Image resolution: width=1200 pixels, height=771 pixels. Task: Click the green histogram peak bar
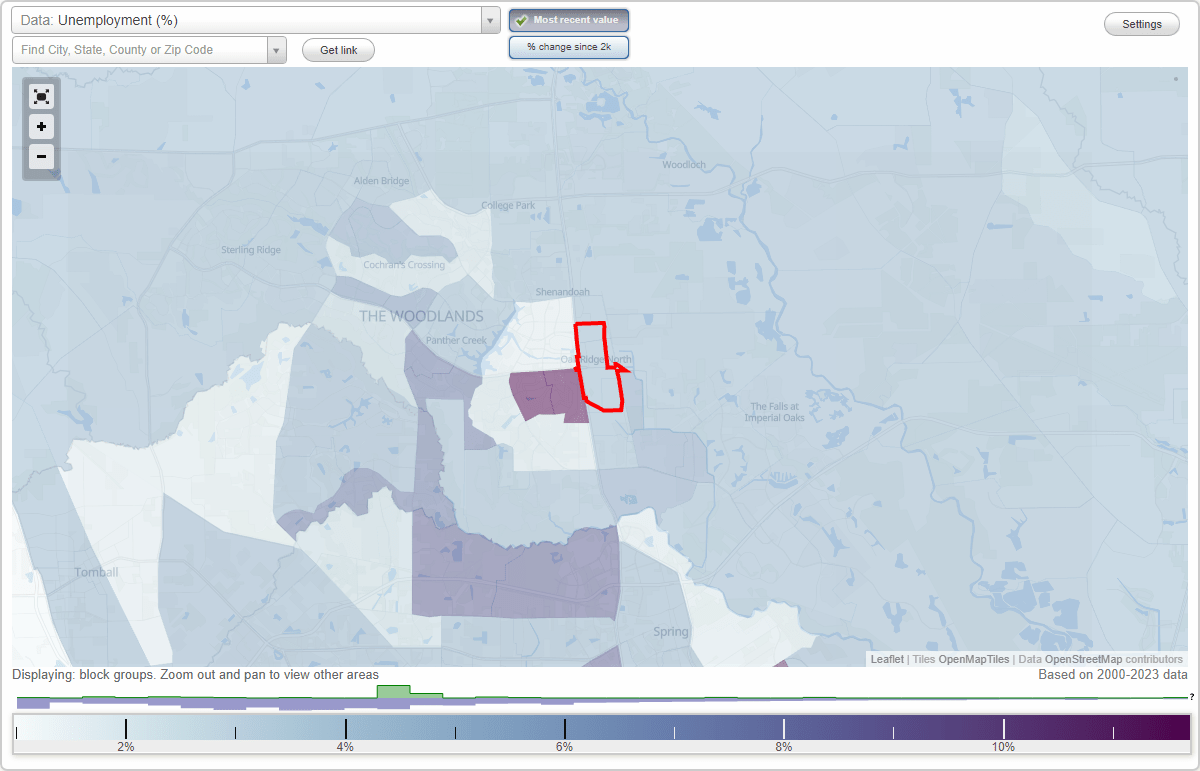pyautogui.click(x=393, y=692)
